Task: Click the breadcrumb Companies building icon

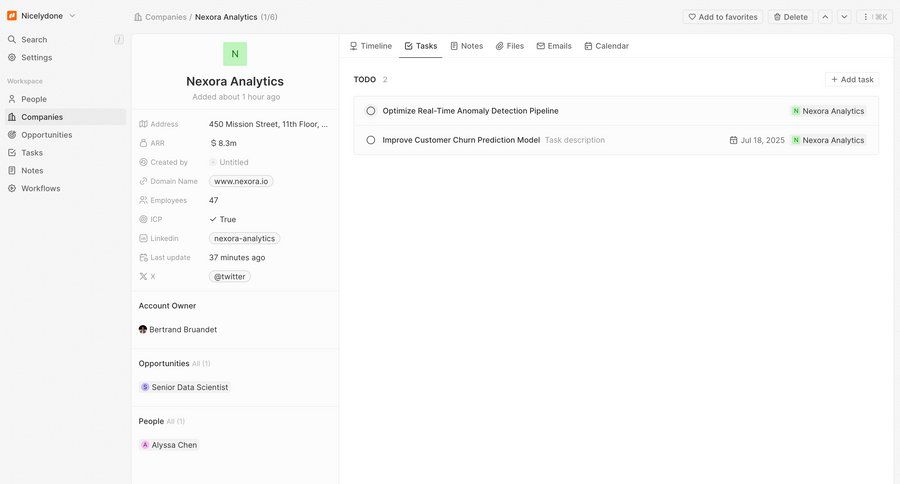Action: (x=138, y=17)
